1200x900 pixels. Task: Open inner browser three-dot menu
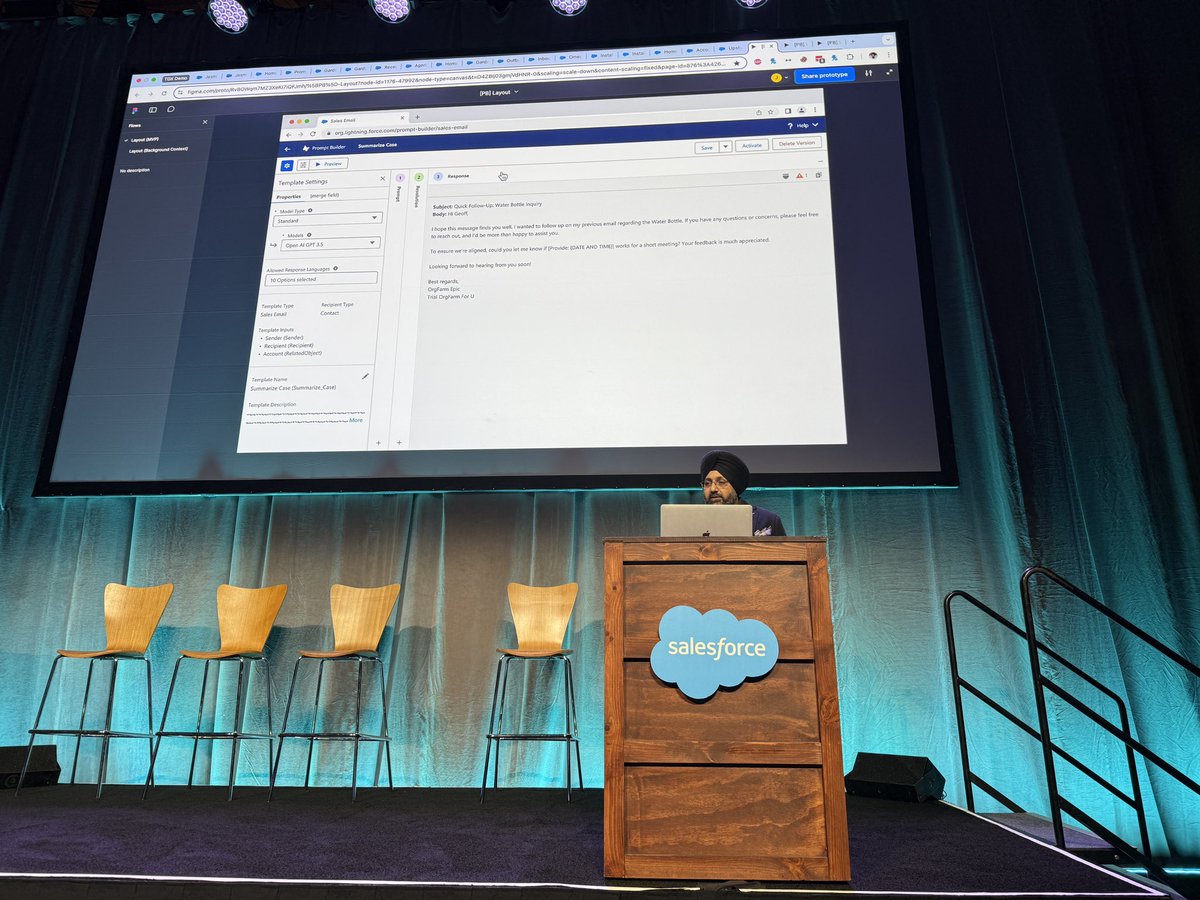817,109
